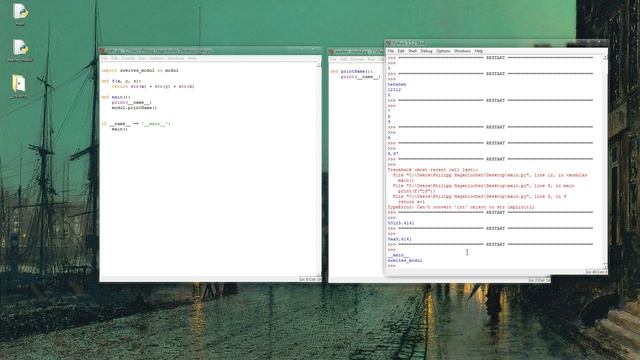Image resolution: width=640 pixels, height=360 pixels.
Task: Click 'def main():' line in main.py editor
Action: (x=116, y=97)
